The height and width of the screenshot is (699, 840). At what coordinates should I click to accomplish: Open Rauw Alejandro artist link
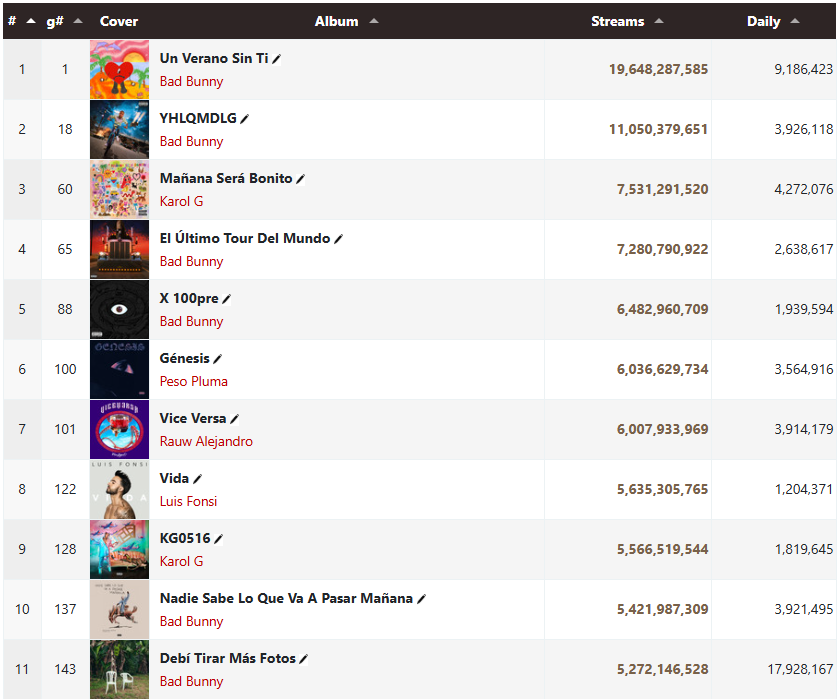coord(206,441)
